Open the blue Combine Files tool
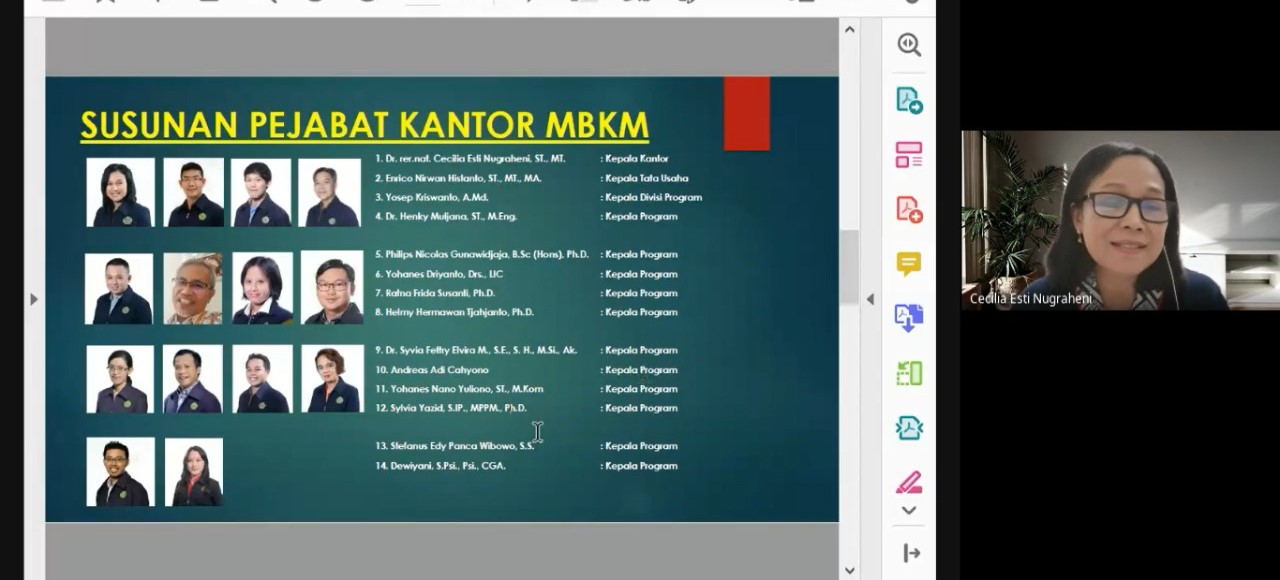1280x580 pixels. click(x=908, y=318)
